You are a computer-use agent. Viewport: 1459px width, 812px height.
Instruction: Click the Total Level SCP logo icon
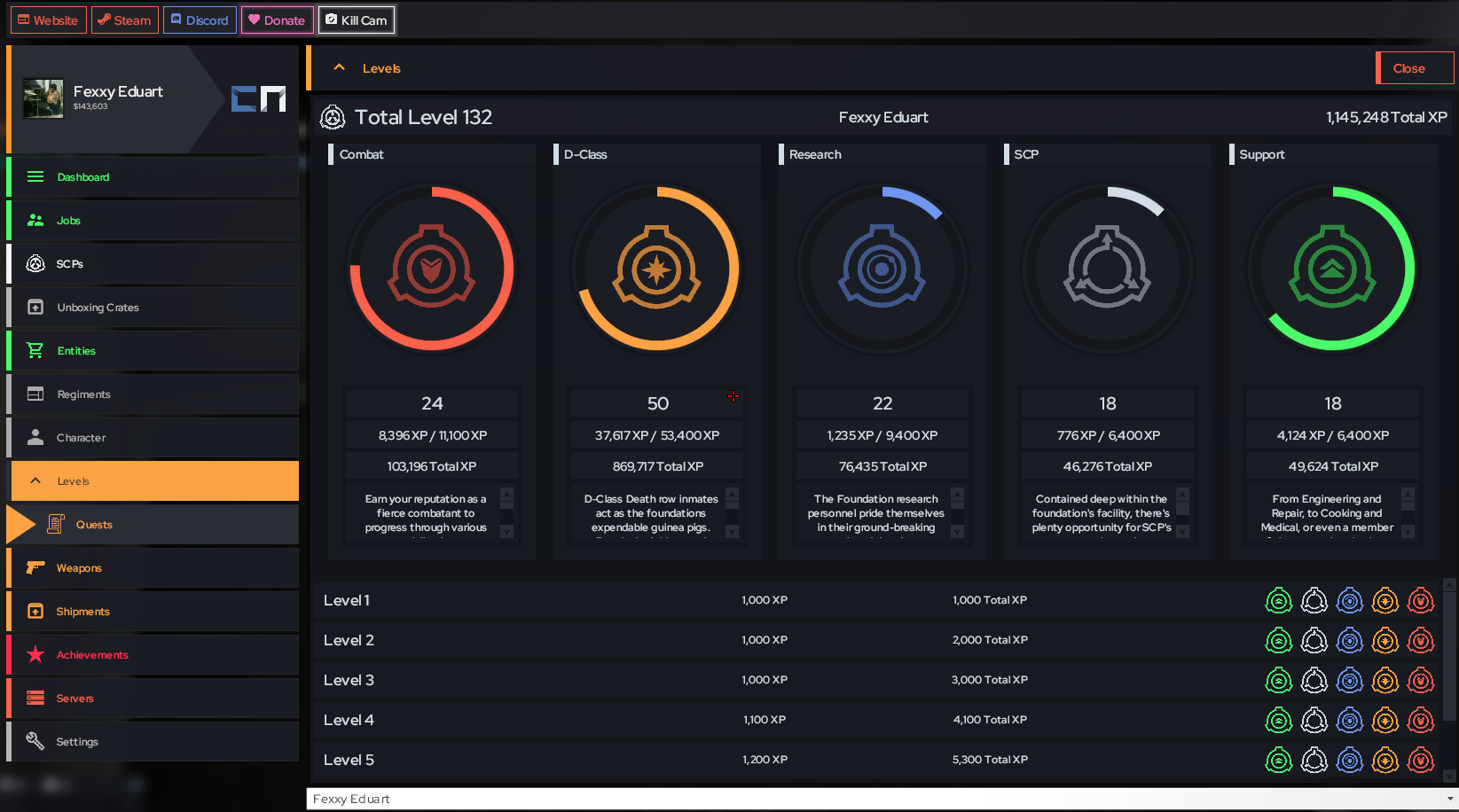point(333,117)
